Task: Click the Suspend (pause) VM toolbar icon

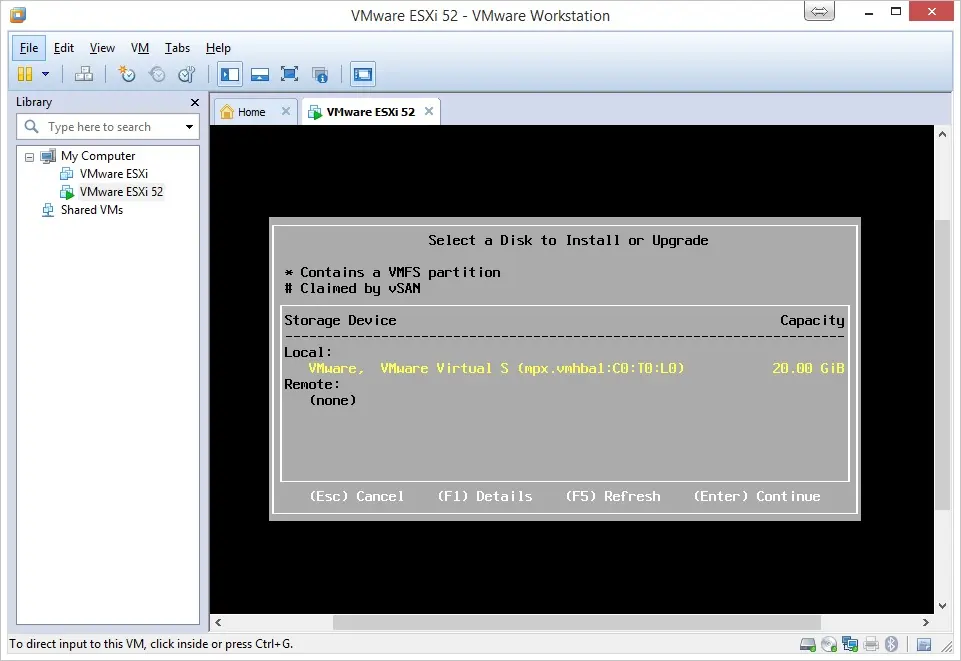Action: [25, 74]
